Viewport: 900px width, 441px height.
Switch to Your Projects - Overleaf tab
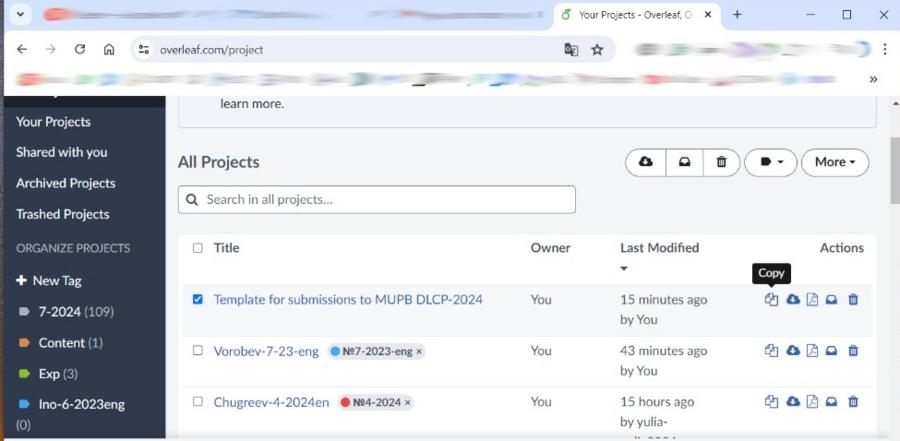tap(637, 15)
